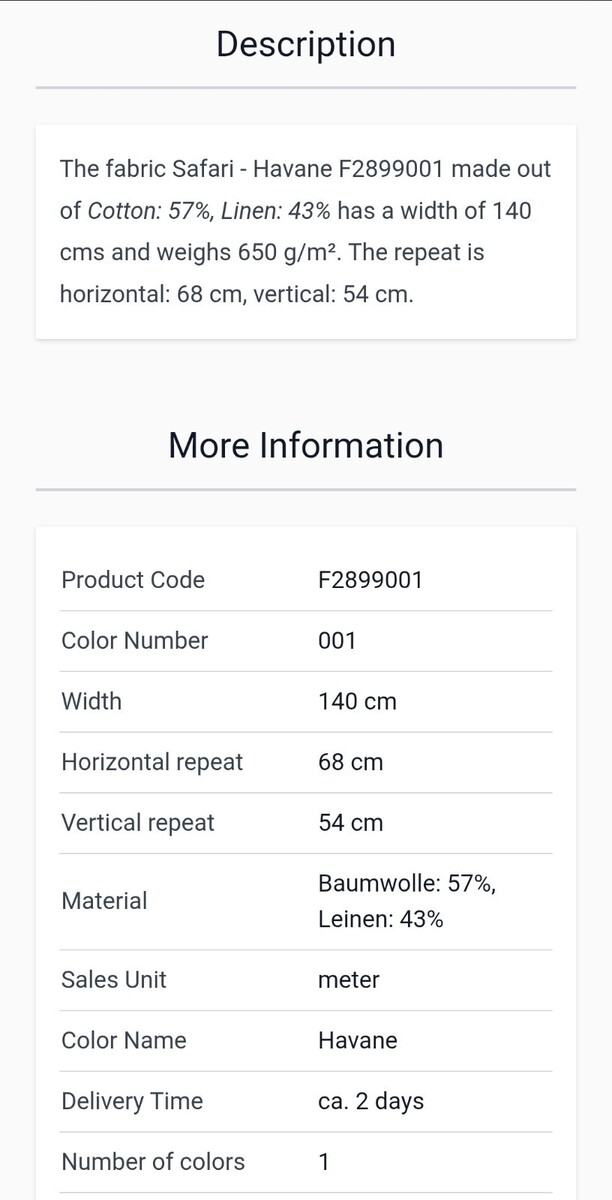Click the Width row label
Viewport: 612px width, 1200px height.
[92, 702]
